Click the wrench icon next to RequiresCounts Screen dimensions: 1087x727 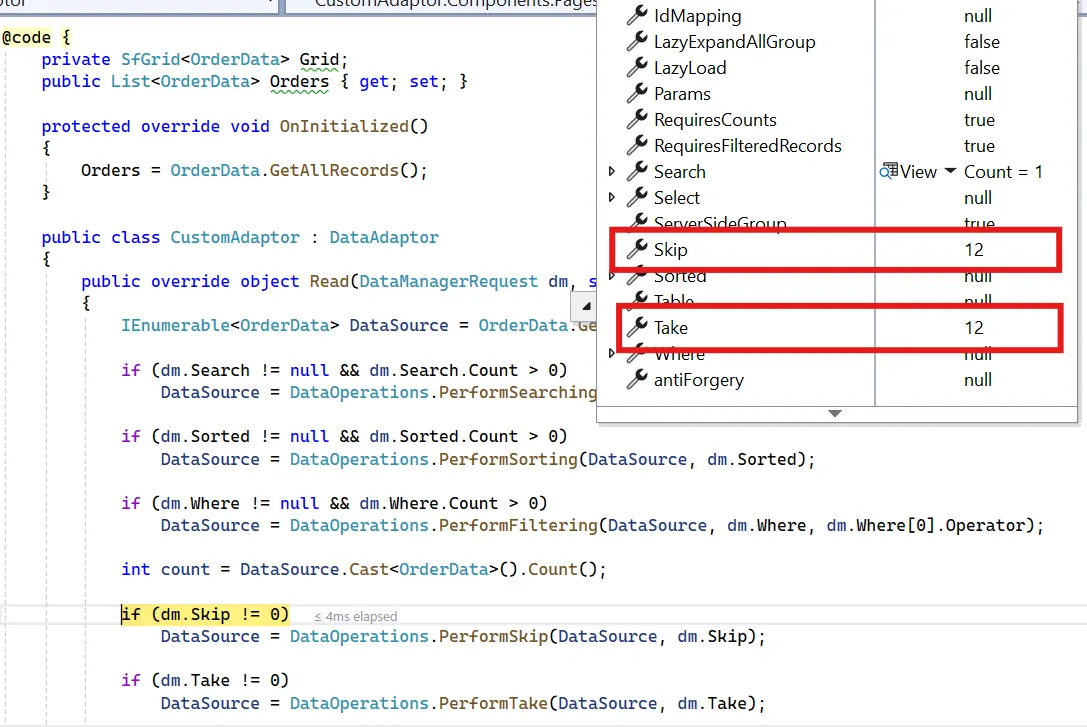tap(636, 119)
